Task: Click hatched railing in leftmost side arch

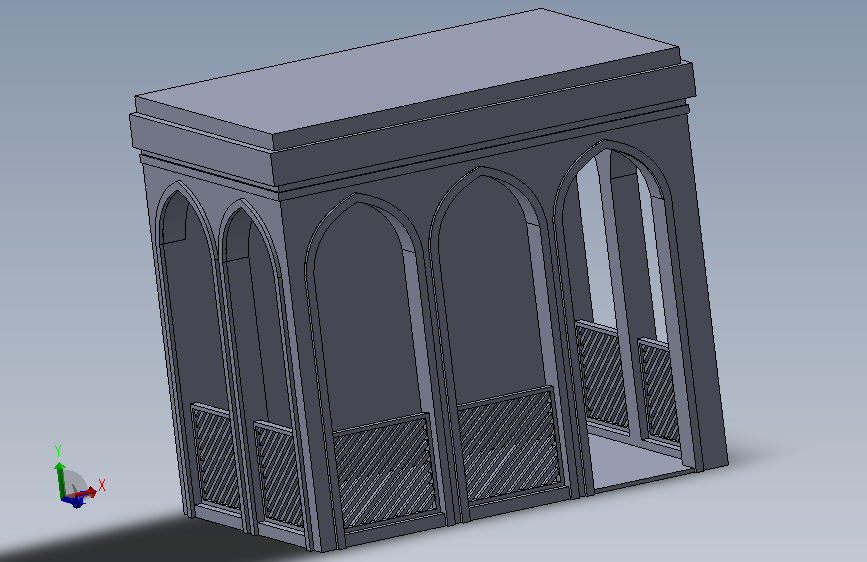Action: click(x=216, y=459)
